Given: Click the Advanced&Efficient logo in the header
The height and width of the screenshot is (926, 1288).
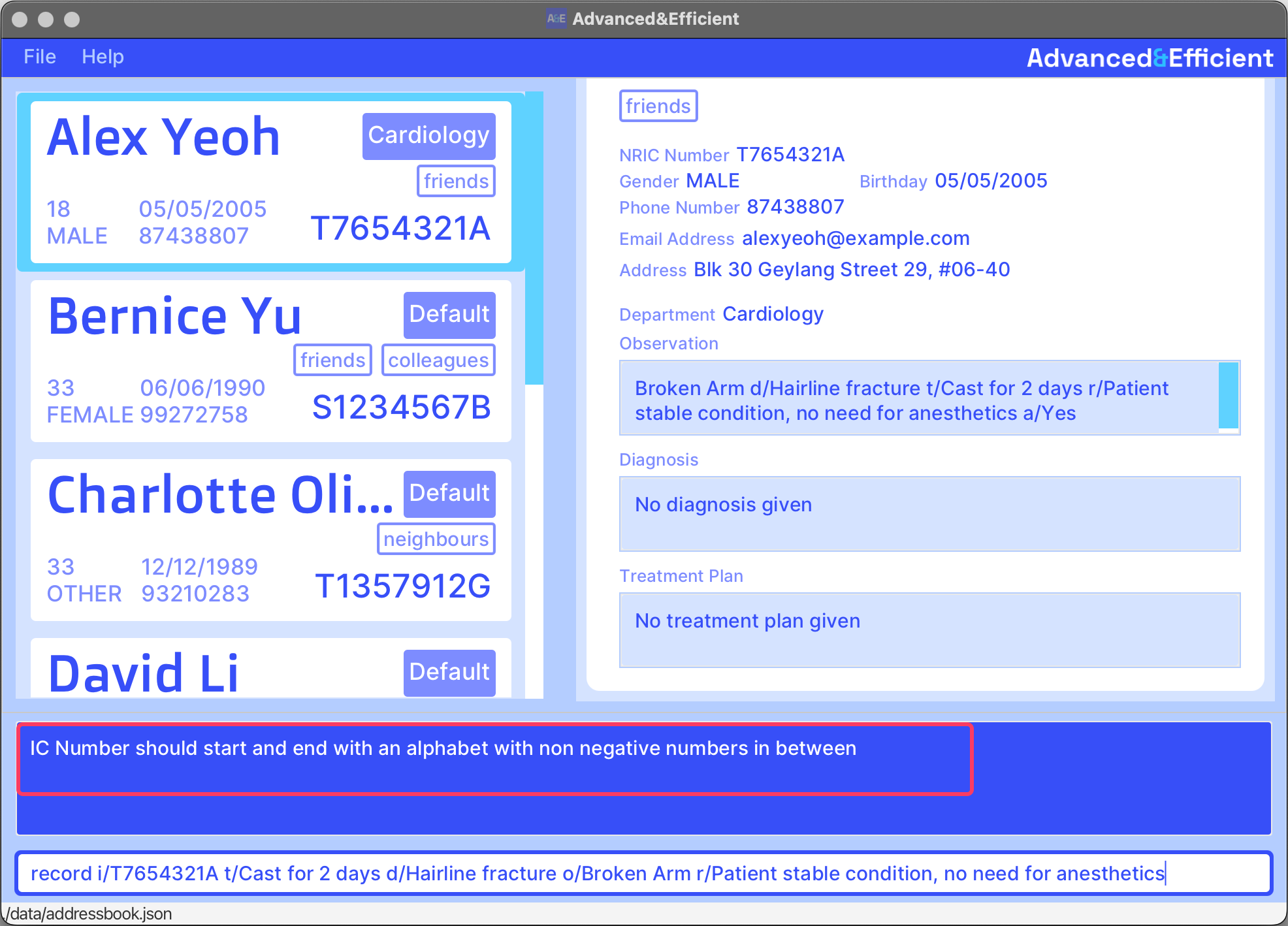Looking at the screenshot, I should (1150, 58).
